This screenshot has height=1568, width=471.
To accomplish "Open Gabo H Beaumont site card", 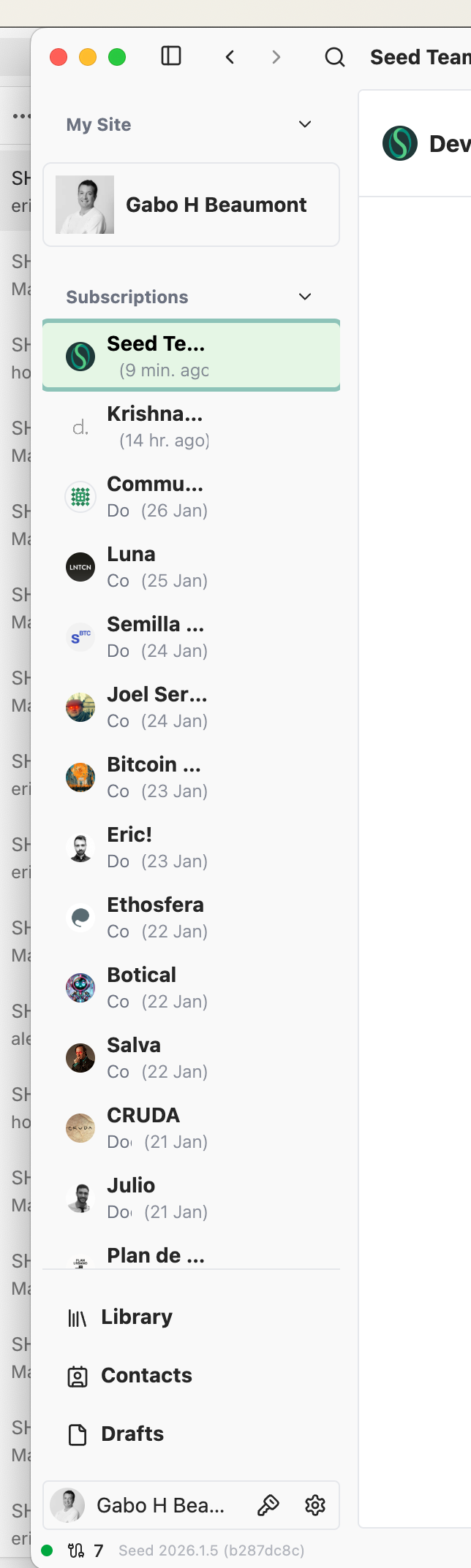I will coord(191,205).
